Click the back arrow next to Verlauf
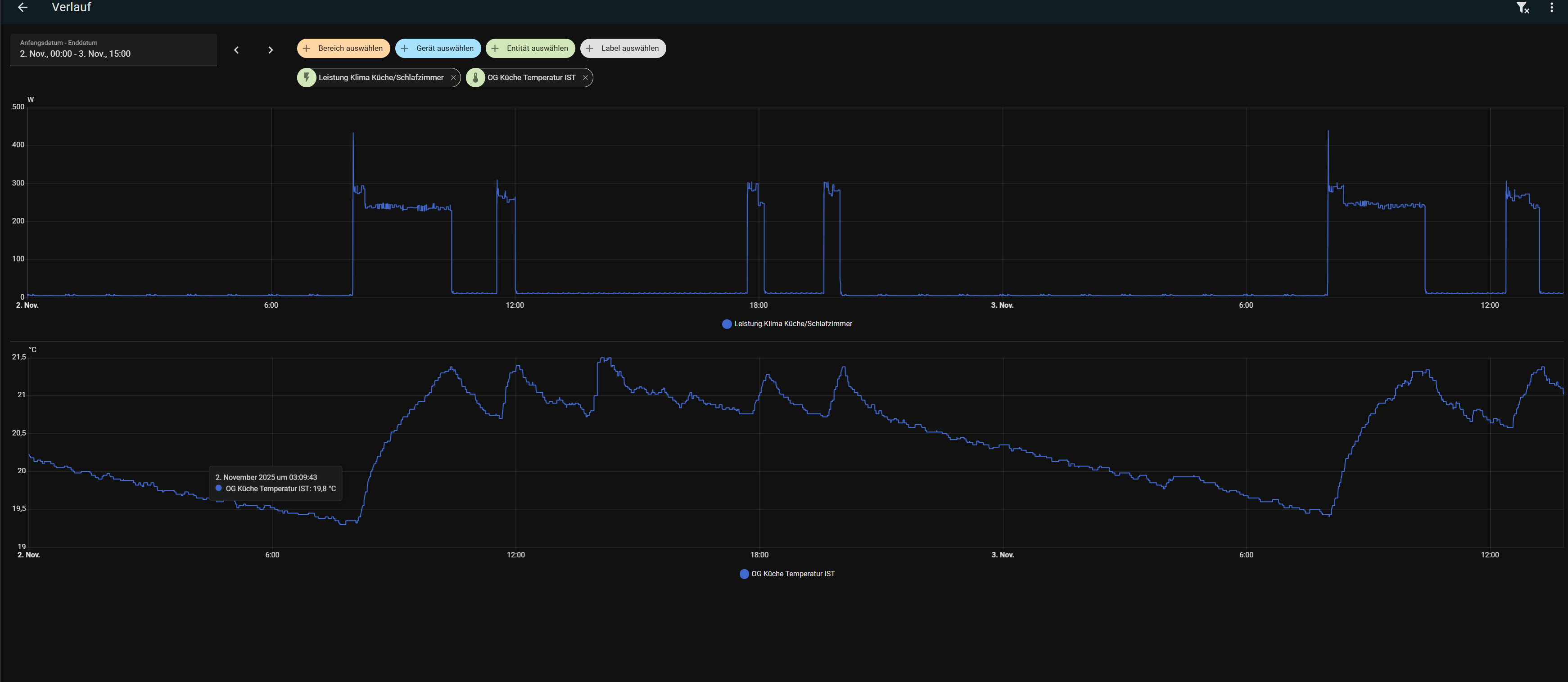The width and height of the screenshot is (1568, 682). click(23, 7)
